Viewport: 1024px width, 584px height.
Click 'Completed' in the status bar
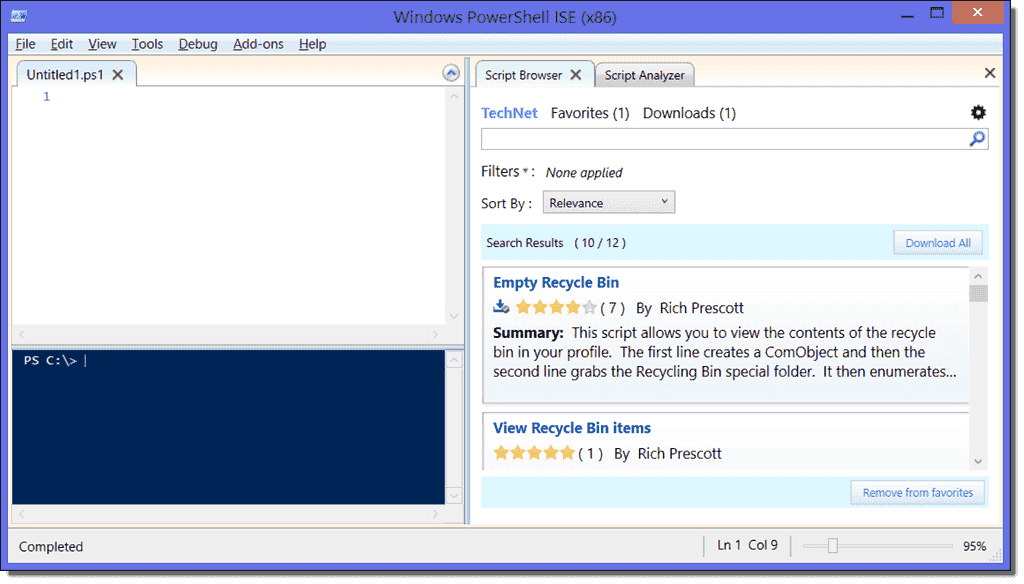tap(51, 547)
